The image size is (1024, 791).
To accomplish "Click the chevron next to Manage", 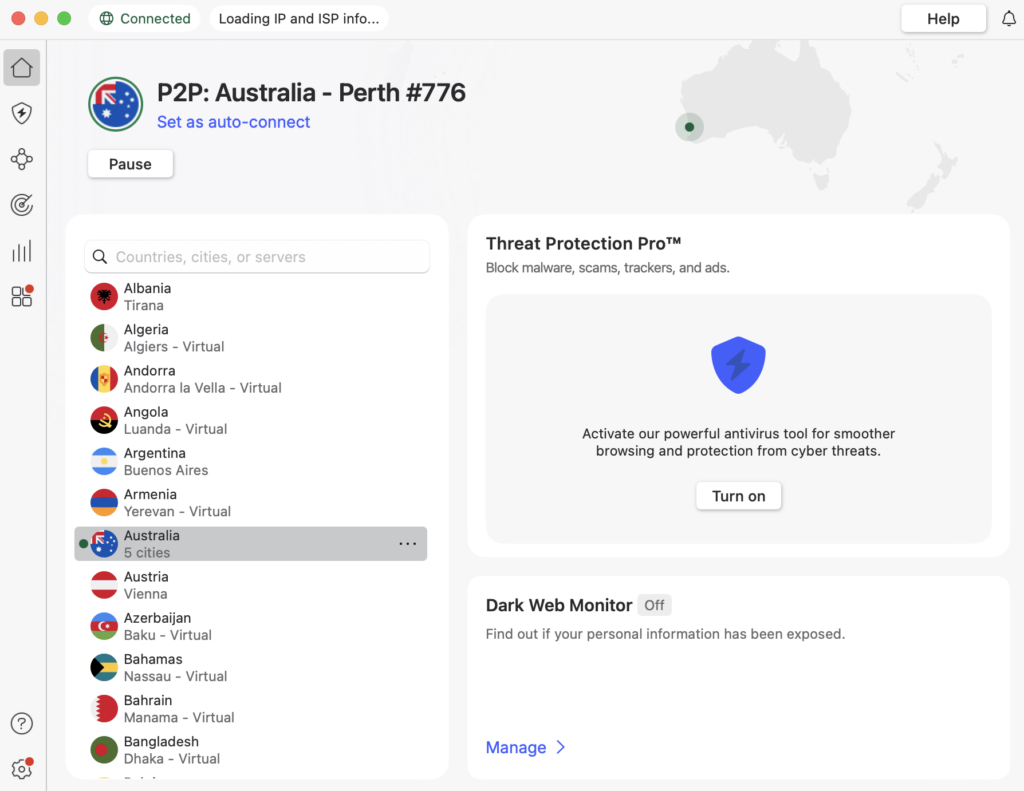I will click(x=560, y=747).
